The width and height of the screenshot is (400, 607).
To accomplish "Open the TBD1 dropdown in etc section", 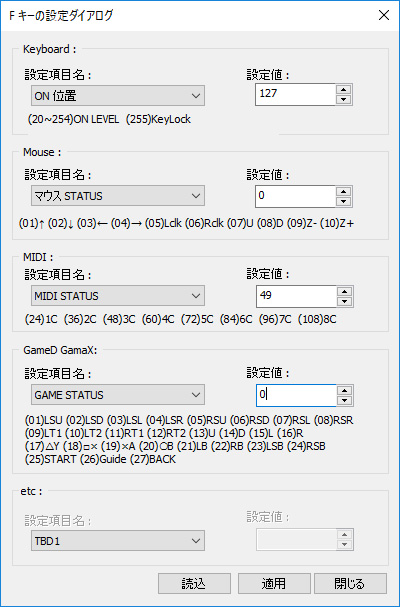I will 118,541.
